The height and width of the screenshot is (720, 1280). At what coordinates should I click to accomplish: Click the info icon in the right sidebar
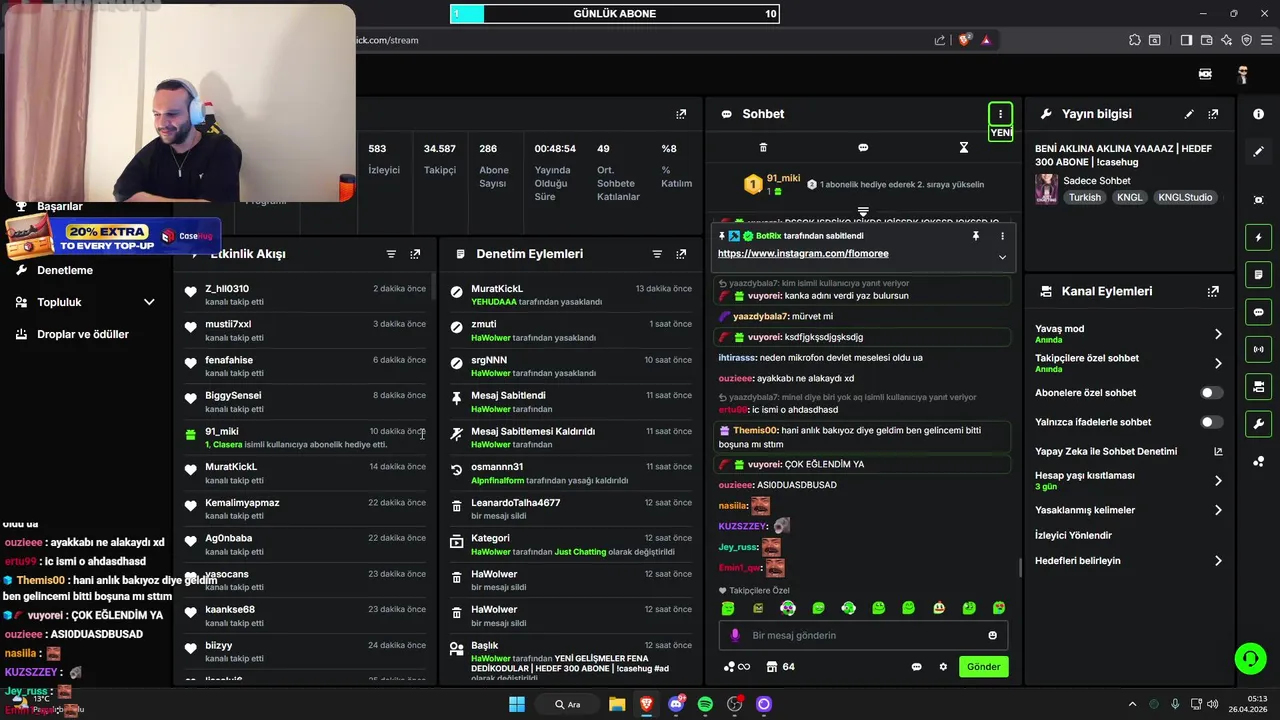[x=1258, y=114]
